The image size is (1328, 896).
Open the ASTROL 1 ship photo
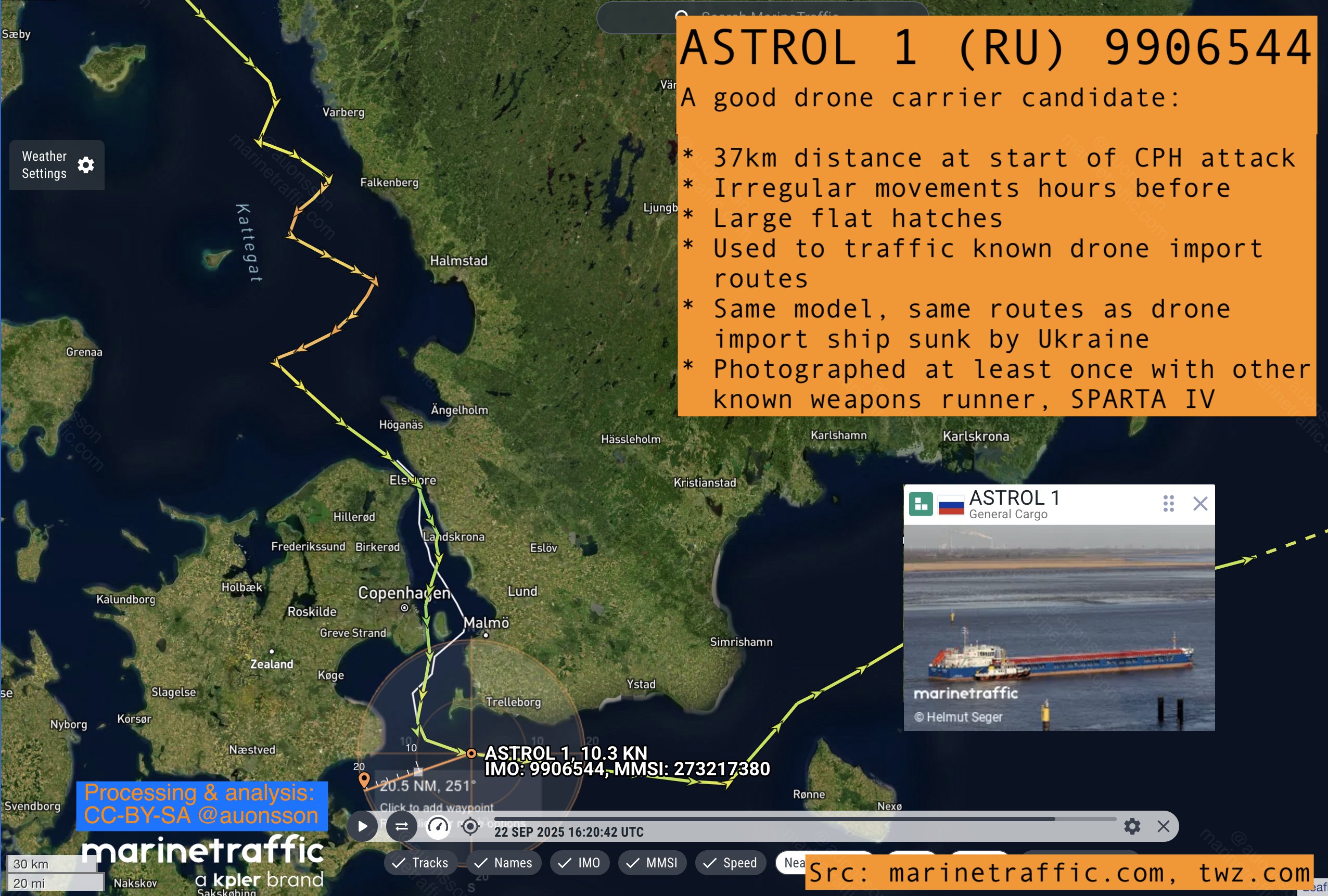click(1059, 628)
